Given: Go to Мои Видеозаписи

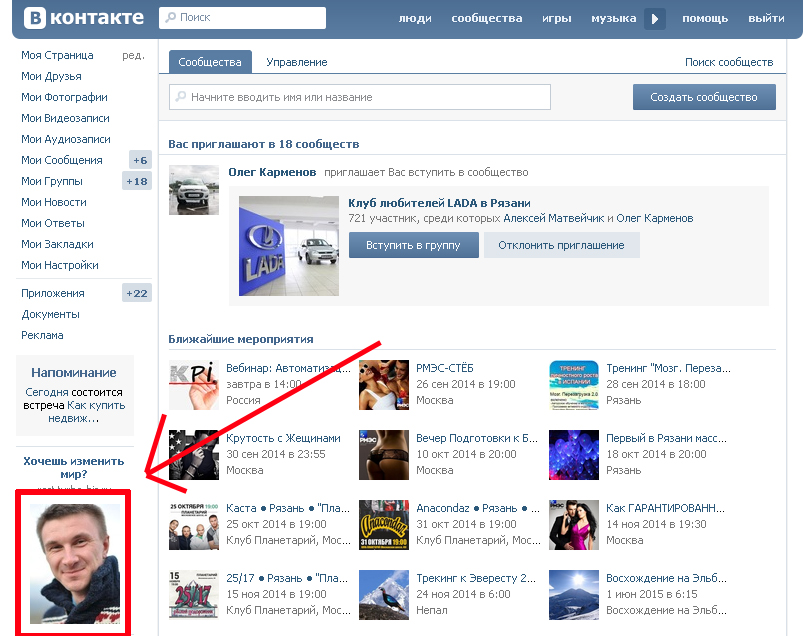Looking at the screenshot, I should pos(65,118).
